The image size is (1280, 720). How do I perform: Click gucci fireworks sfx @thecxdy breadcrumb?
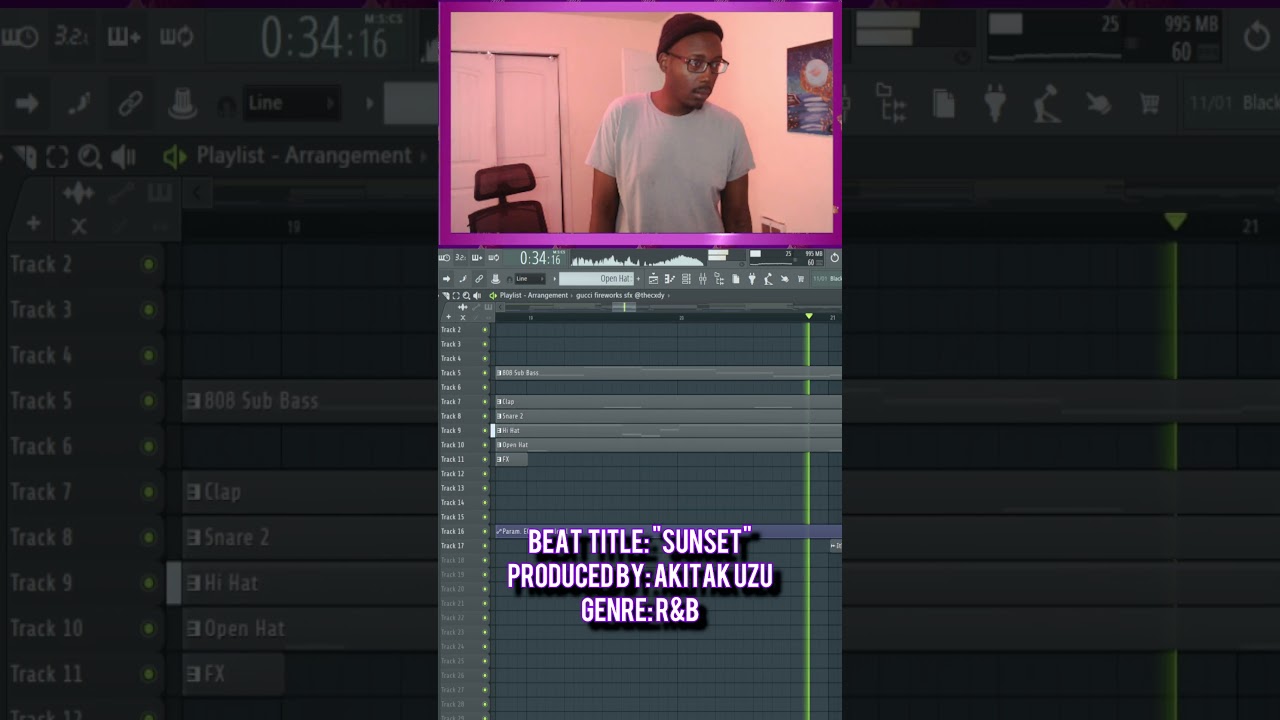point(620,296)
